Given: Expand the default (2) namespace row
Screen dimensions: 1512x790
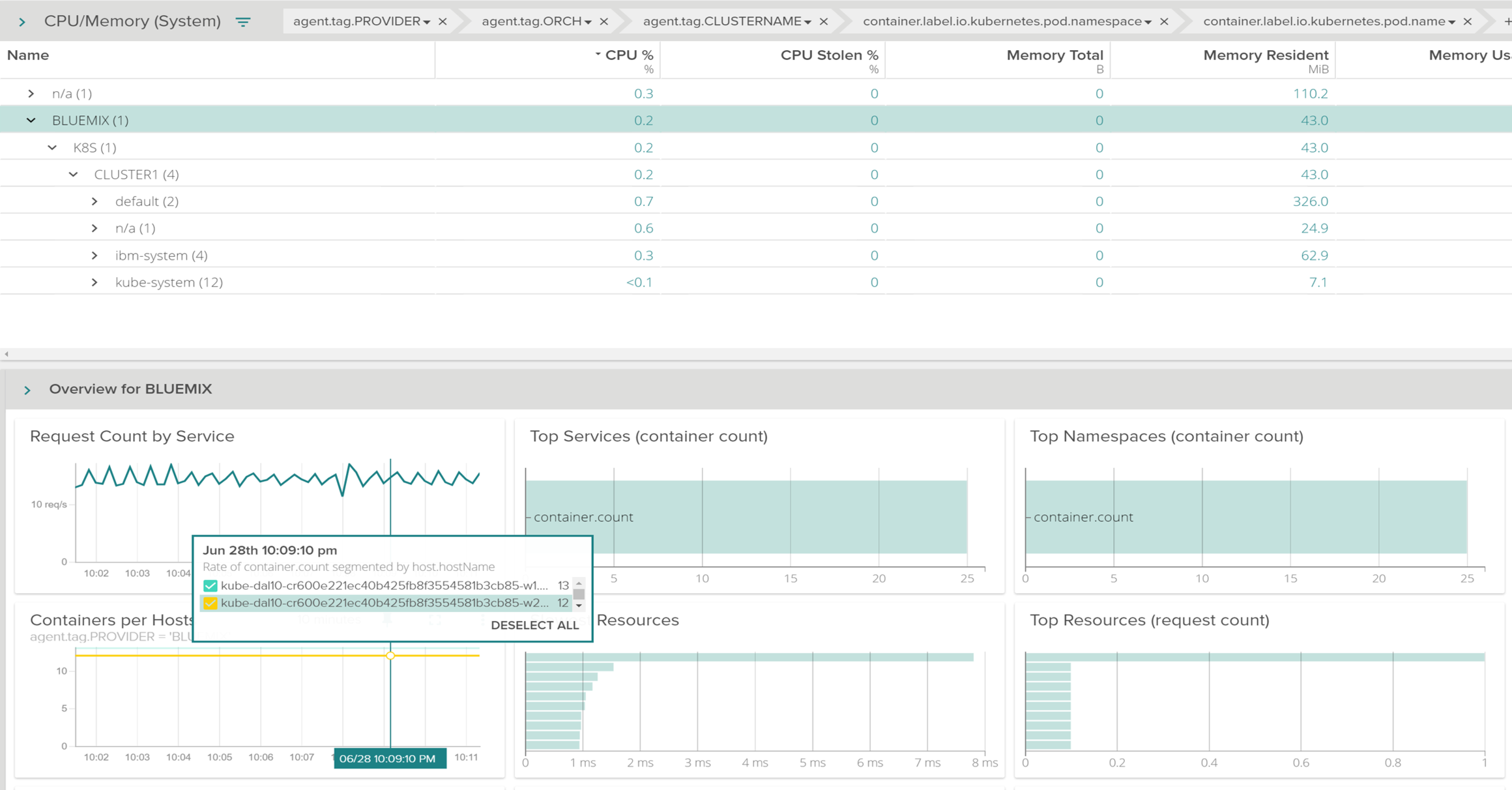Looking at the screenshot, I should pos(94,201).
